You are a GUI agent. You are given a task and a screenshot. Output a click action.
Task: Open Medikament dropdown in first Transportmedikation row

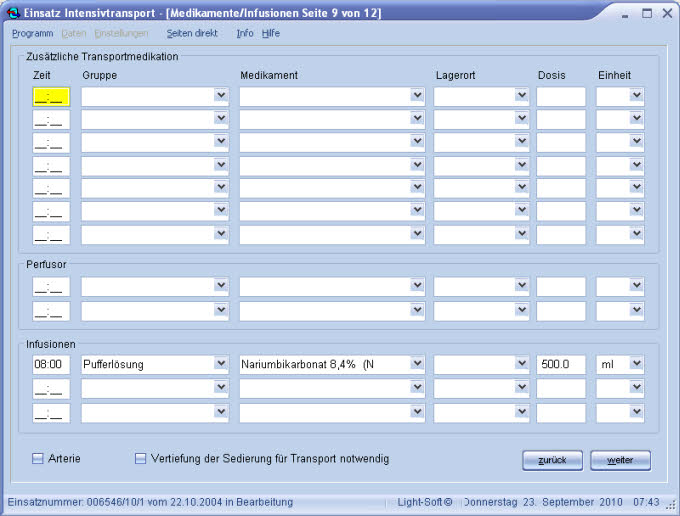pos(417,95)
